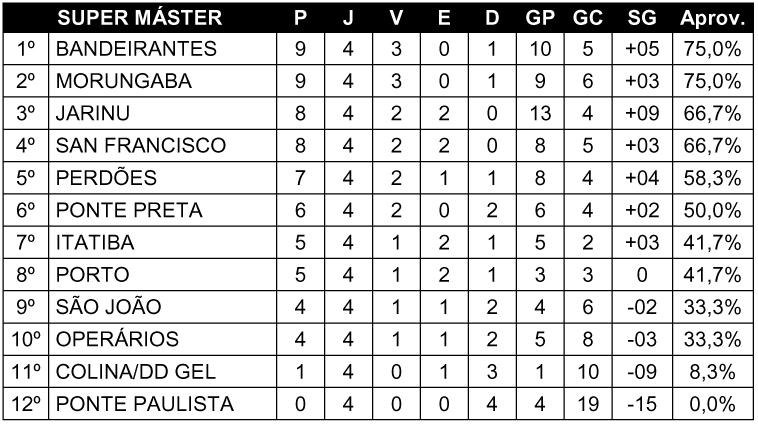This screenshot has width=758, height=424.
Task: Click the Aprov. column header
Action: click(x=713, y=18)
